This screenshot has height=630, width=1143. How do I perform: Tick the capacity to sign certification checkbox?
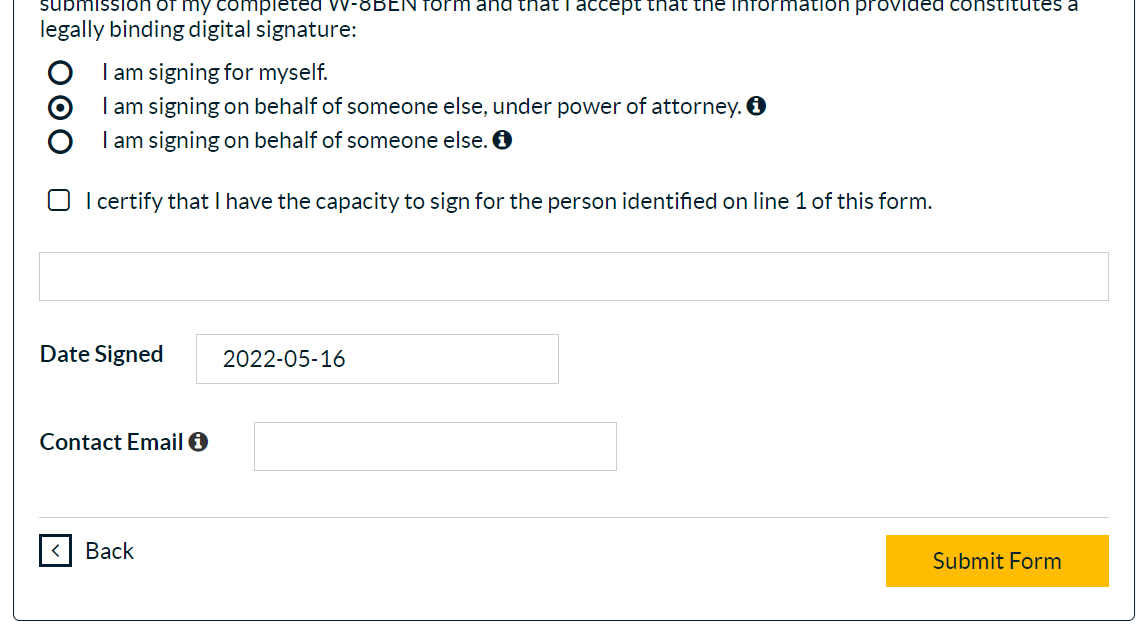[x=60, y=201]
